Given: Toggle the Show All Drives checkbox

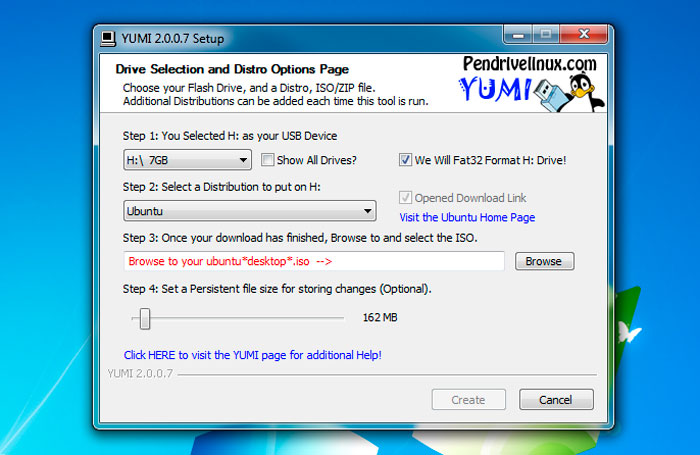Looking at the screenshot, I should [x=267, y=160].
